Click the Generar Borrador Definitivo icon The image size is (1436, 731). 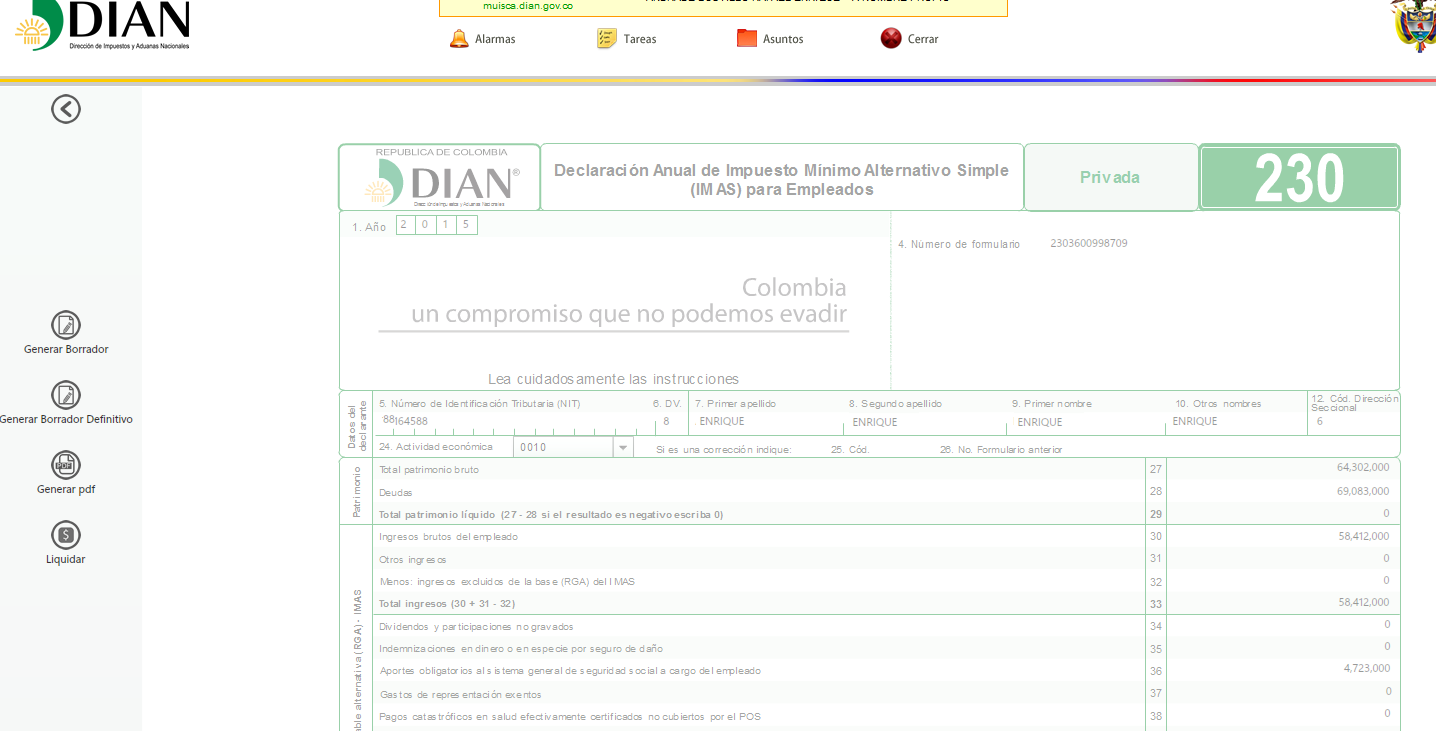66,395
